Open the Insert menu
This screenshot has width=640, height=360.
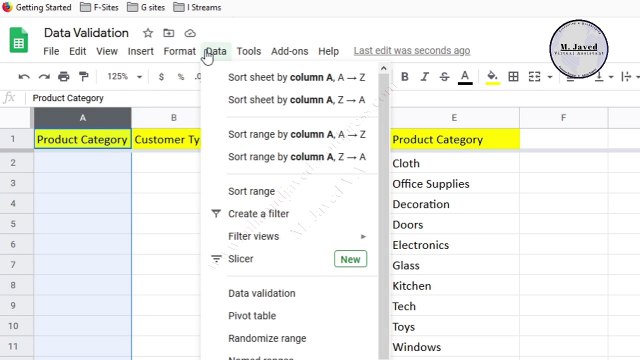pos(140,51)
